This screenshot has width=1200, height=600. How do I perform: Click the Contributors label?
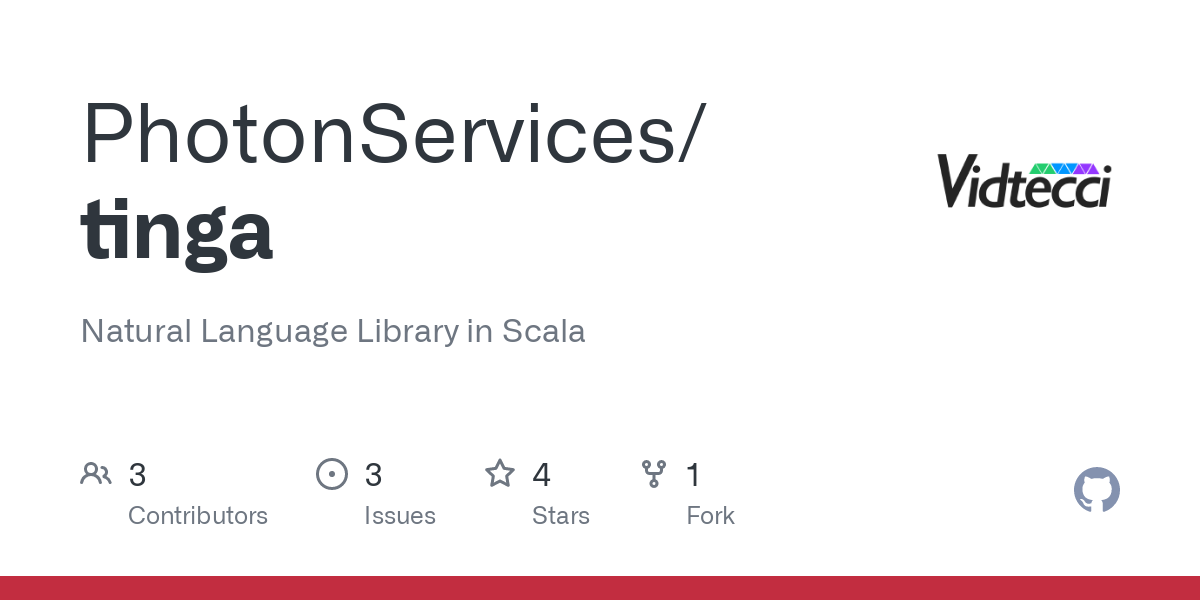coord(198,516)
